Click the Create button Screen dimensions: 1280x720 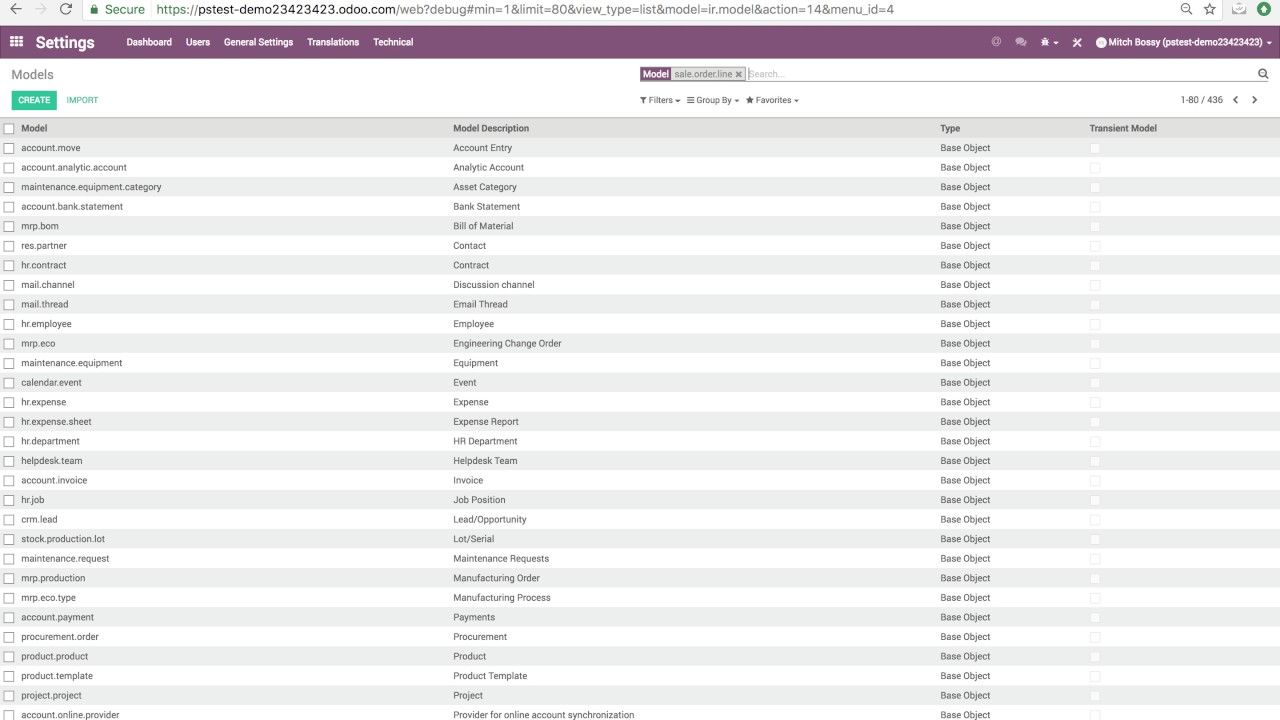[34, 100]
